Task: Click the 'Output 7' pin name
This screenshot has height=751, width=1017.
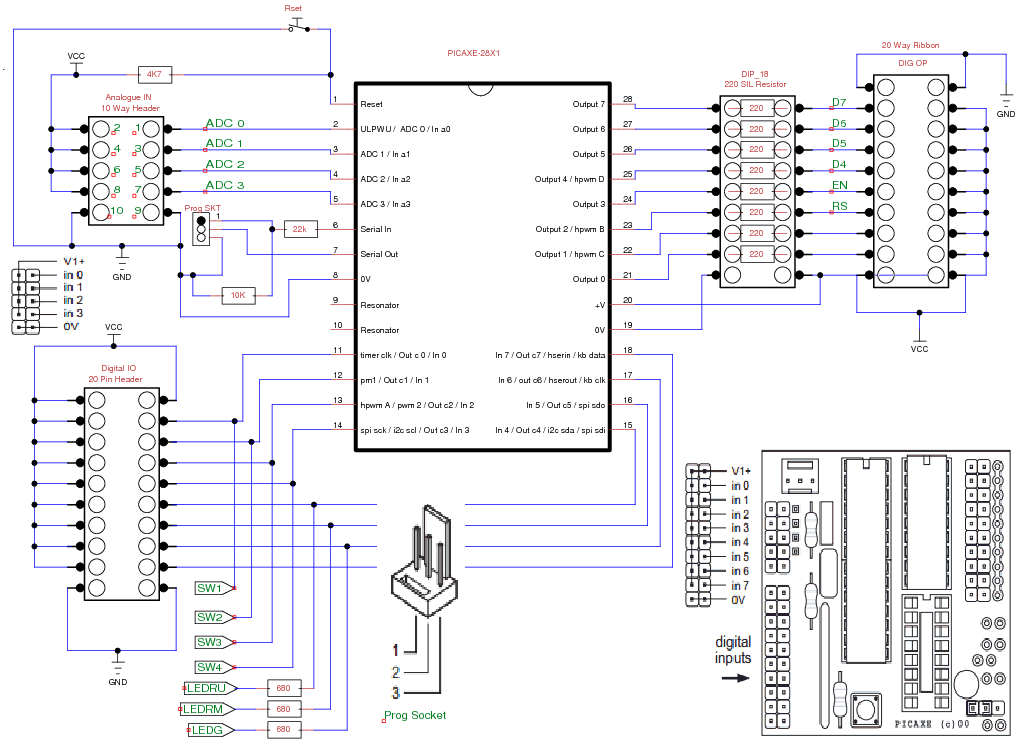Action: [589, 104]
